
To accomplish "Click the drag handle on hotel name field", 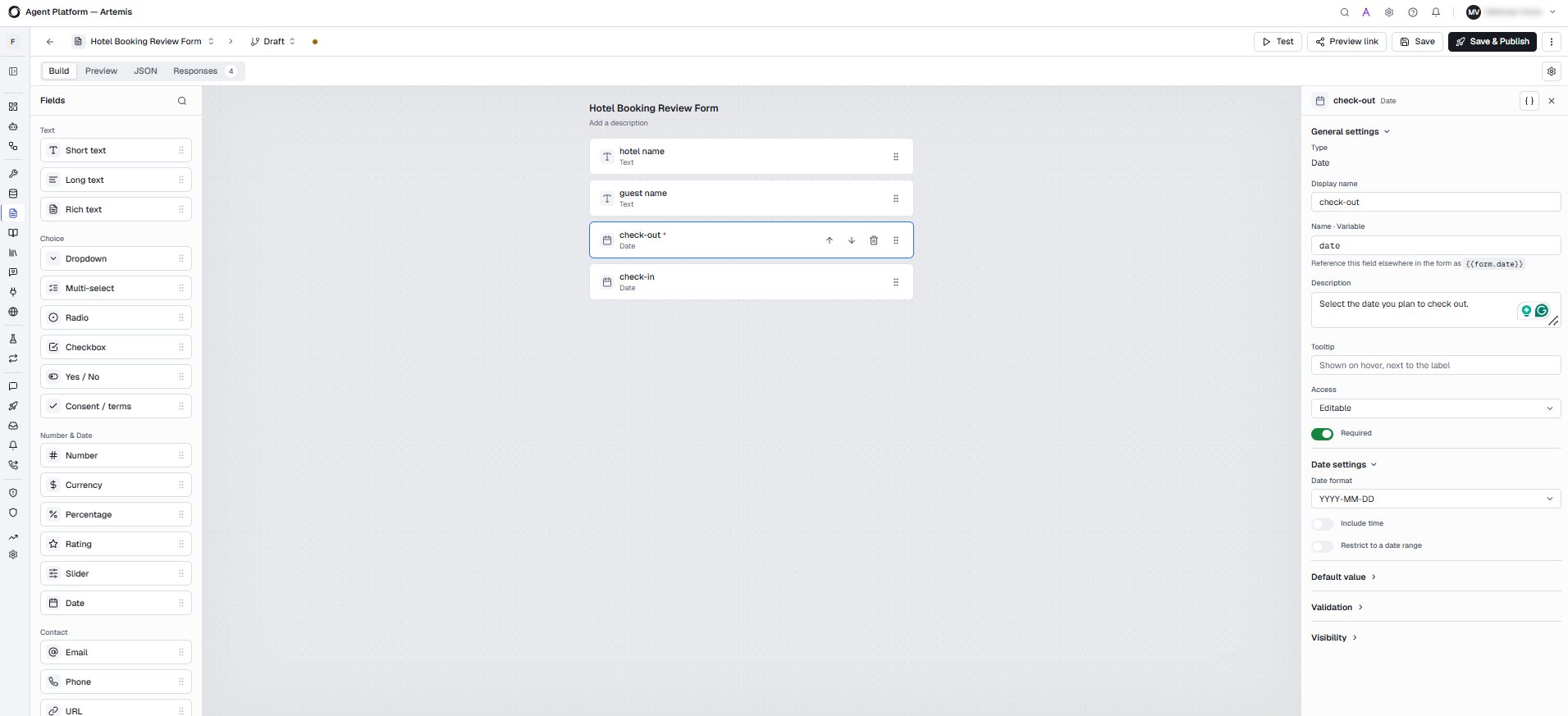I will 896,157.
